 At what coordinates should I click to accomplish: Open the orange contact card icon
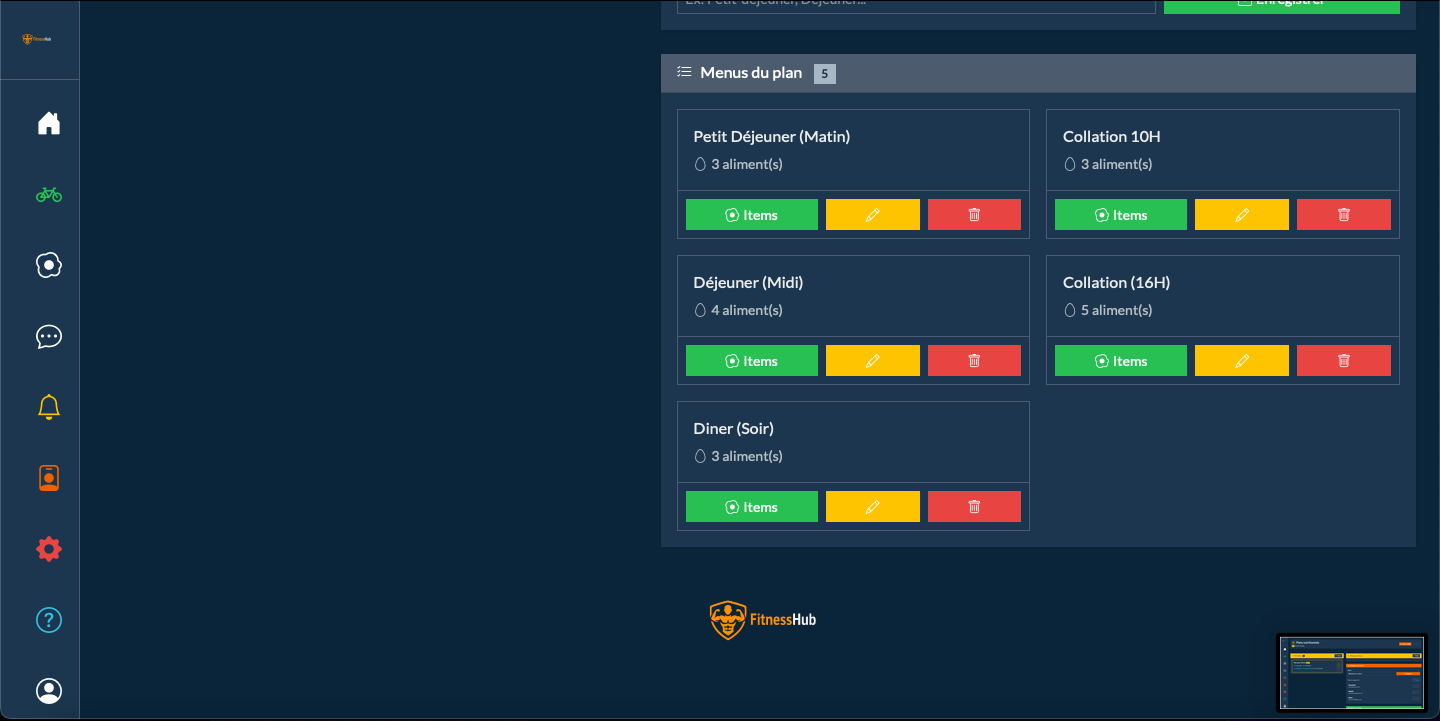[49, 478]
